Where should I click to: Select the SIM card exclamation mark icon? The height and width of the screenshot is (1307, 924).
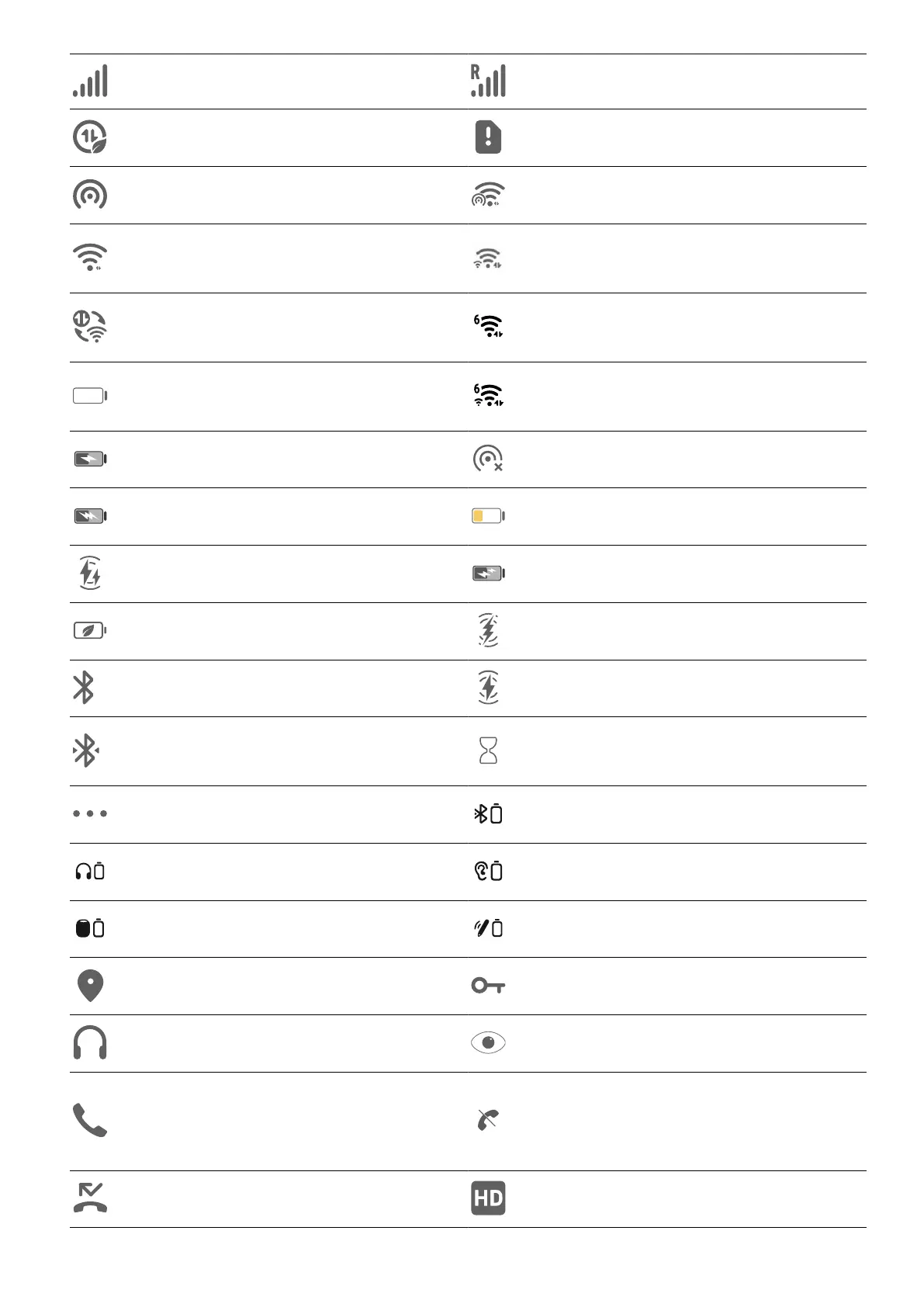(x=488, y=137)
